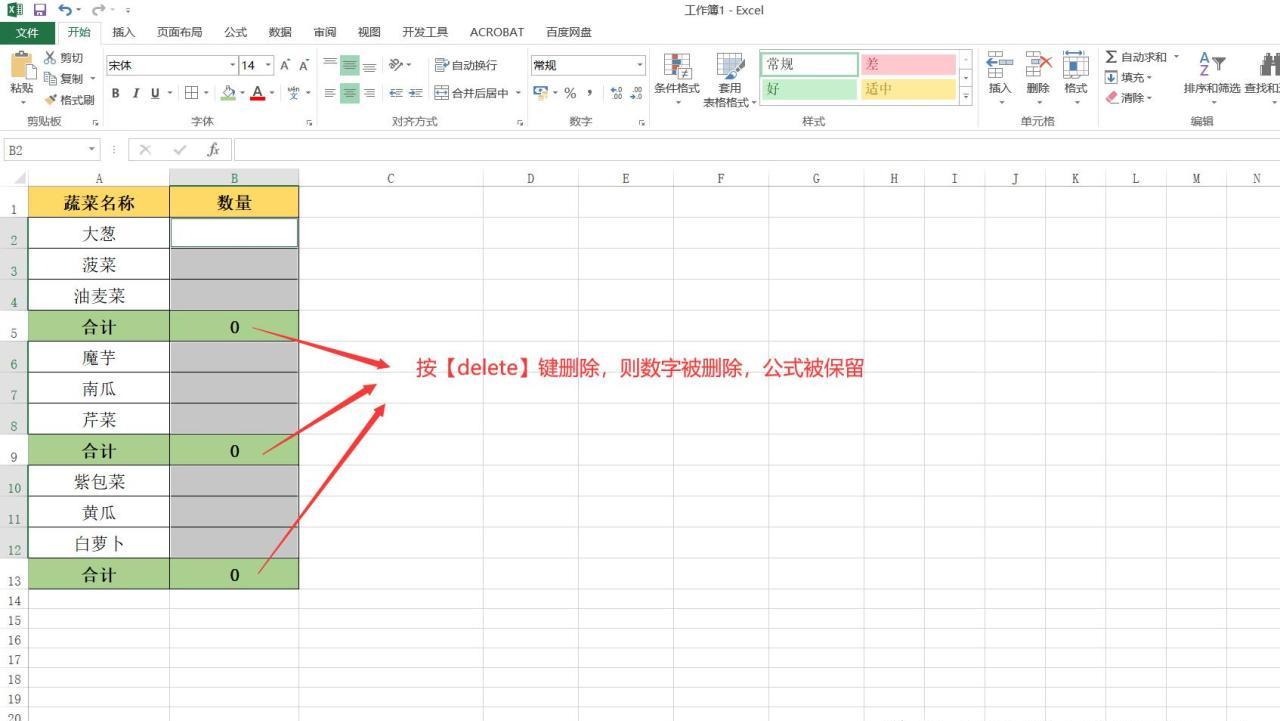Image resolution: width=1280 pixels, height=721 pixels.
Task: Apply the fill color paint bucket
Action: point(228,93)
